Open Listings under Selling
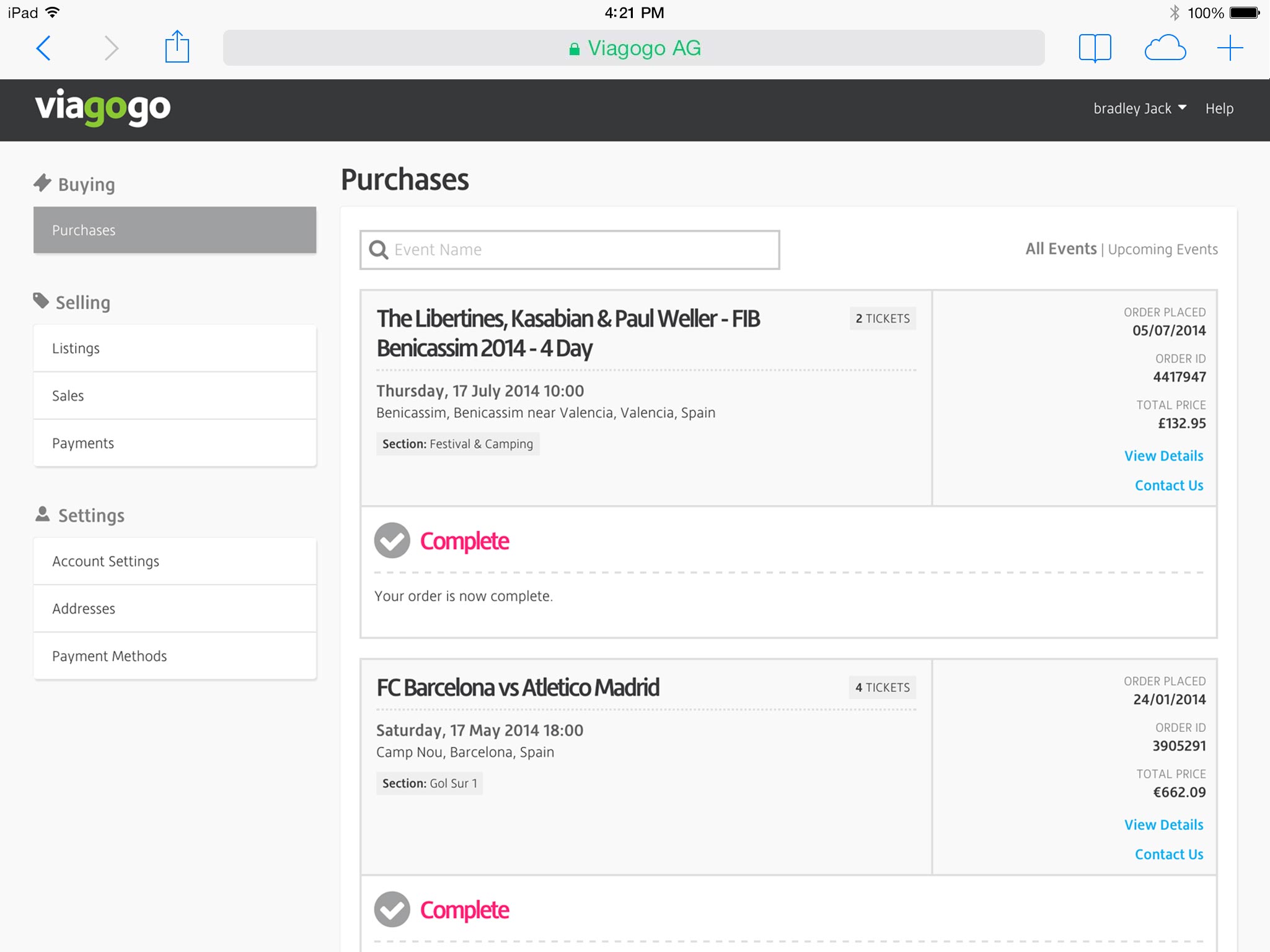Viewport: 1270px width, 952px height. click(x=175, y=348)
